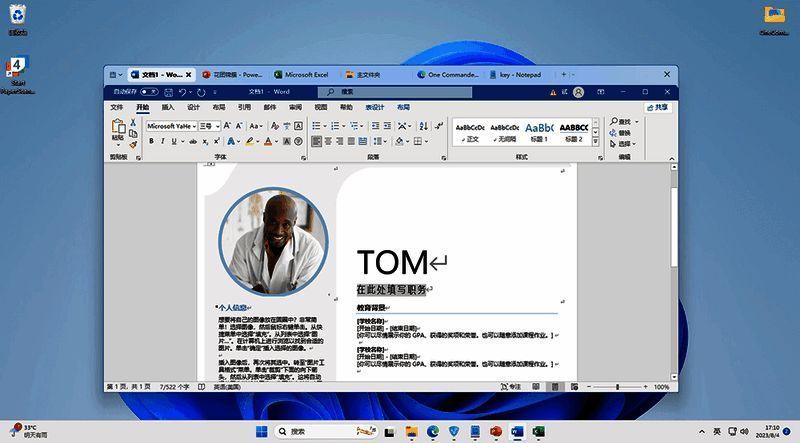The width and height of the screenshot is (800, 443).
Task: Open borders dropdown arrow
Action: 427,141
